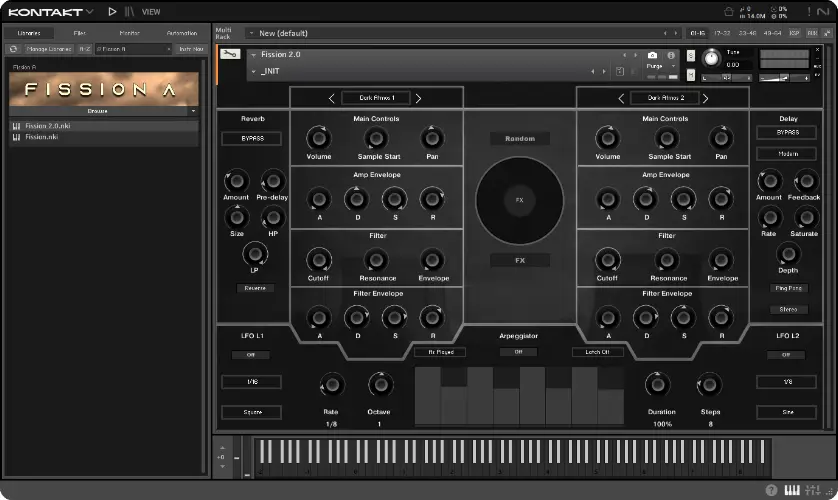Viewport: 838px width, 500px height.
Task: Toggle the on-screen keyboard icon
Action: (x=791, y=490)
